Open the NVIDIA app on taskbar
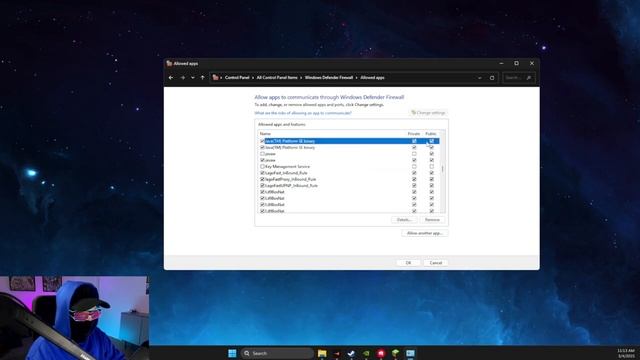The image size is (640, 360). (366, 353)
